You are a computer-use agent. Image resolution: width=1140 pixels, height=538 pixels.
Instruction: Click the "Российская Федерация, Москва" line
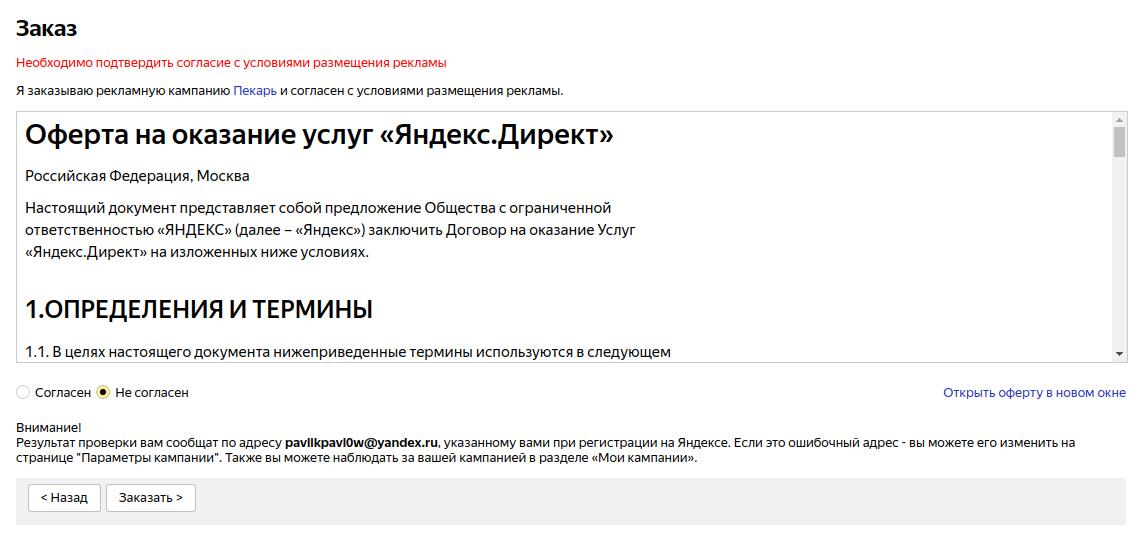[137, 176]
